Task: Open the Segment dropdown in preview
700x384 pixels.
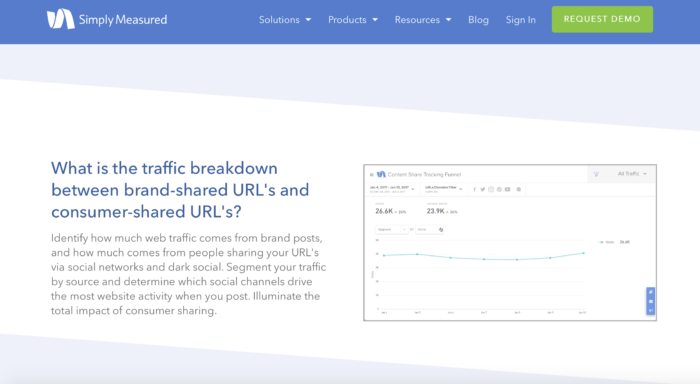Action: pyautogui.click(x=392, y=230)
